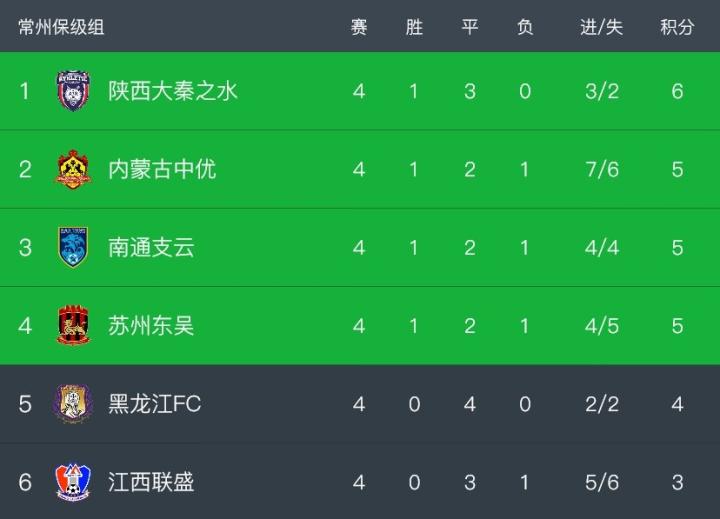
Task: Click the 赛 matches played header
Action: coord(359,27)
